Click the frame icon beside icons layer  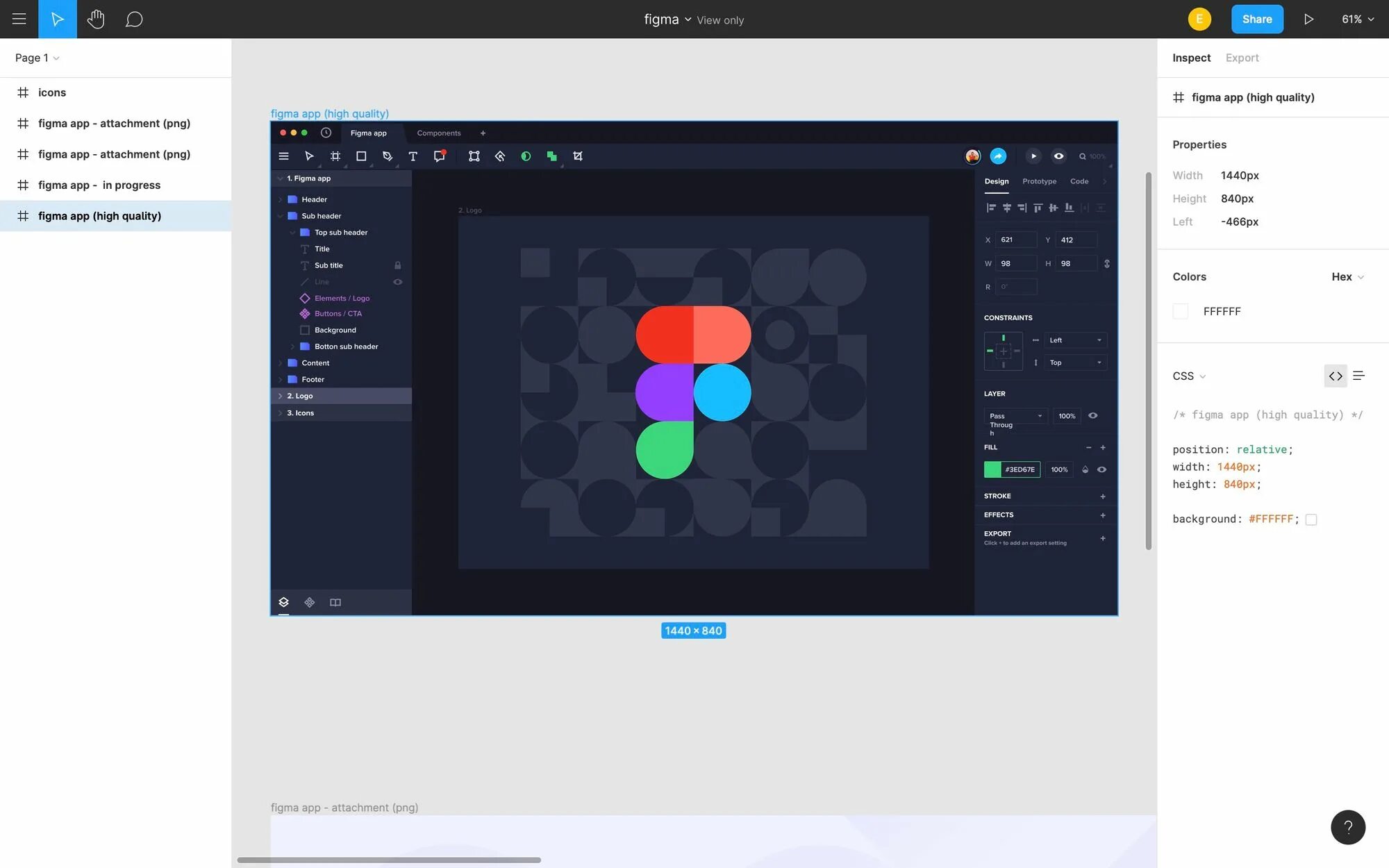(23, 92)
